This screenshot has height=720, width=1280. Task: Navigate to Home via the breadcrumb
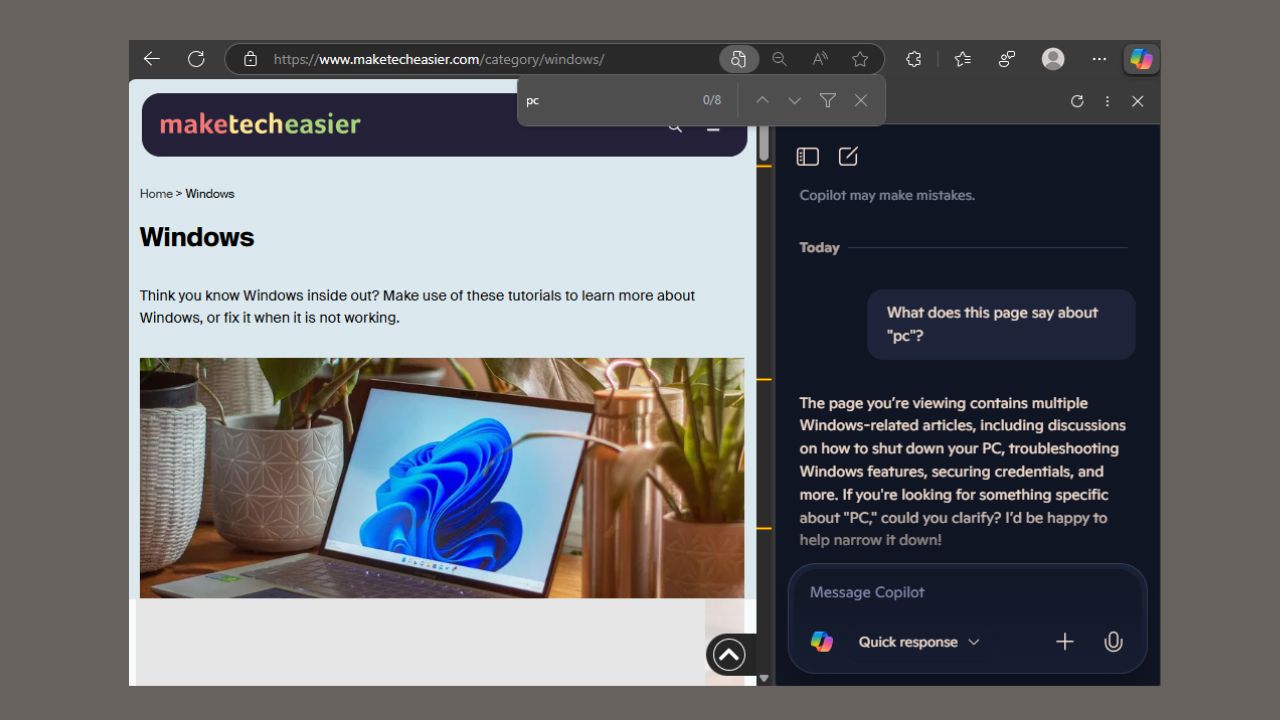click(156, 193)
